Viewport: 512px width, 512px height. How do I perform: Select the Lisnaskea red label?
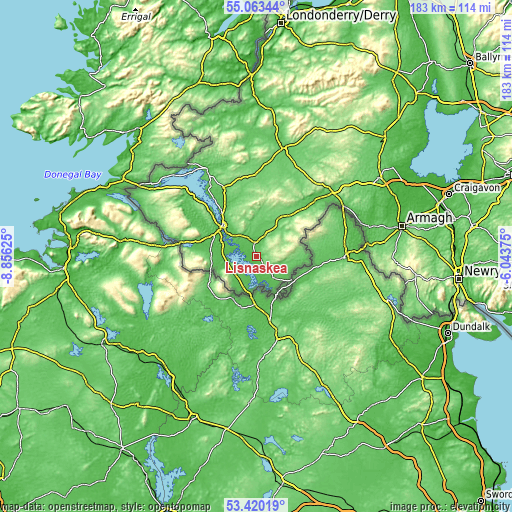tap(256, 268)
